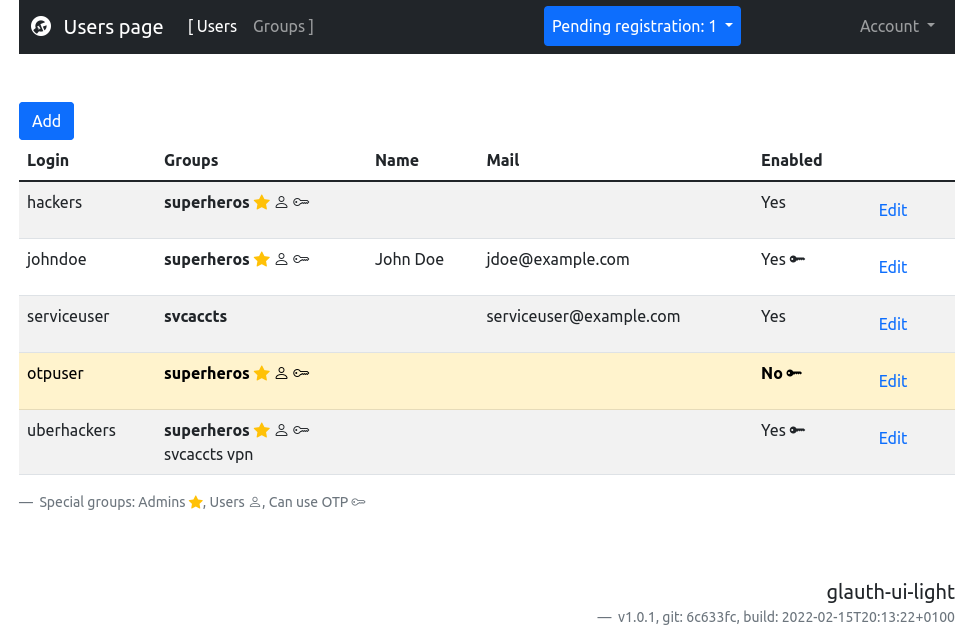Click the jdoe@example.com mail cell
Image resolution: width=979 pixels, height=636 pixels.
[x=558, y=260]
